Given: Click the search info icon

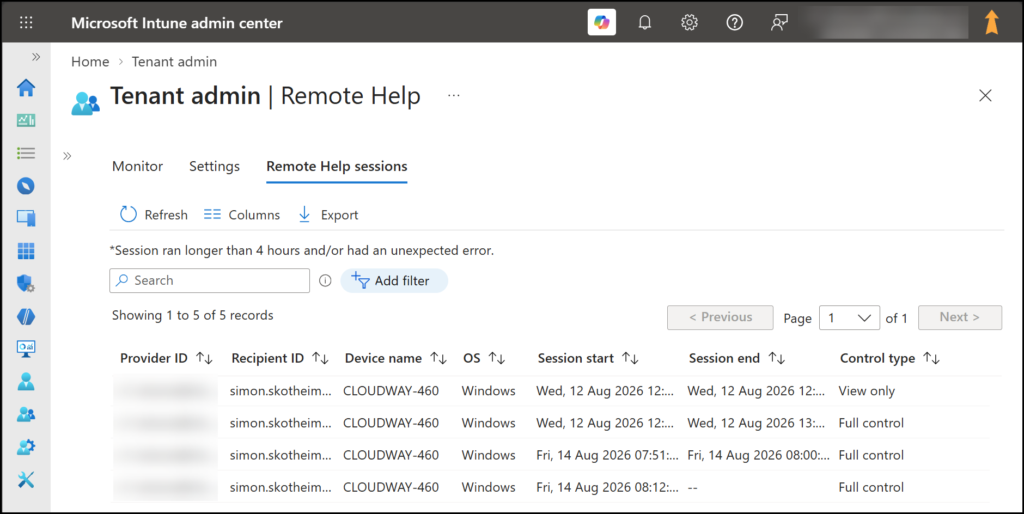Looking at the screenshot, I should tap(325, 281).
